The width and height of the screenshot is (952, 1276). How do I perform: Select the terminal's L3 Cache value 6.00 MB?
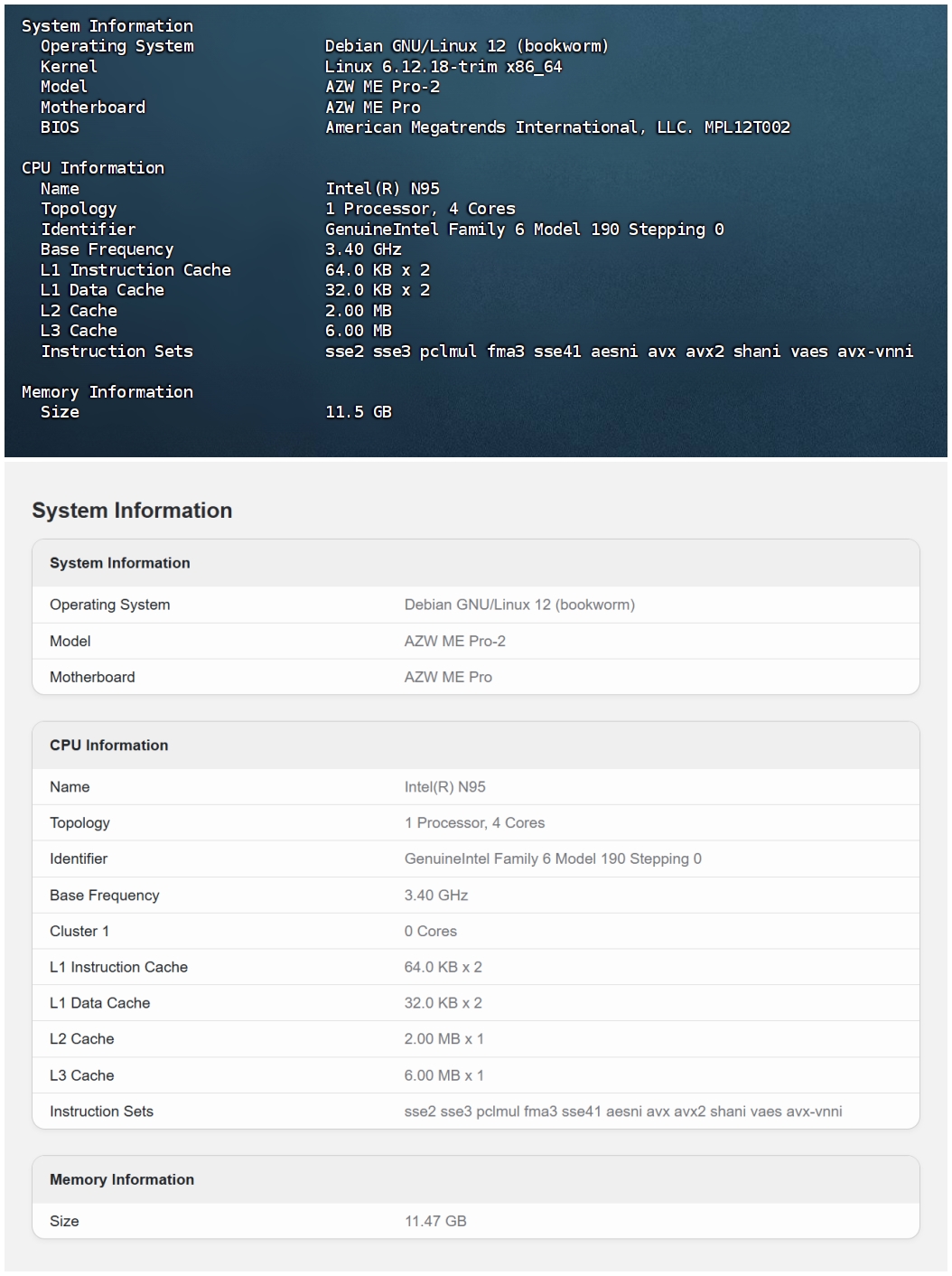pyautogui.click(x=359, y=331)
